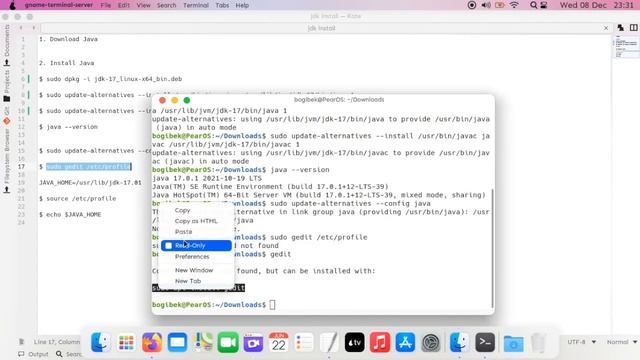This screenshot has height=360, width=640.
Task: Open the blue Downloads folder in dock
Action: click(x=513, y=343)
